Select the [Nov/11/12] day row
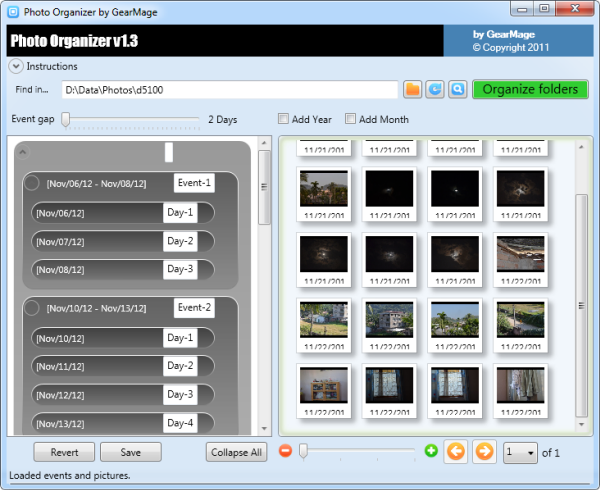 click(x=122, y=366)
